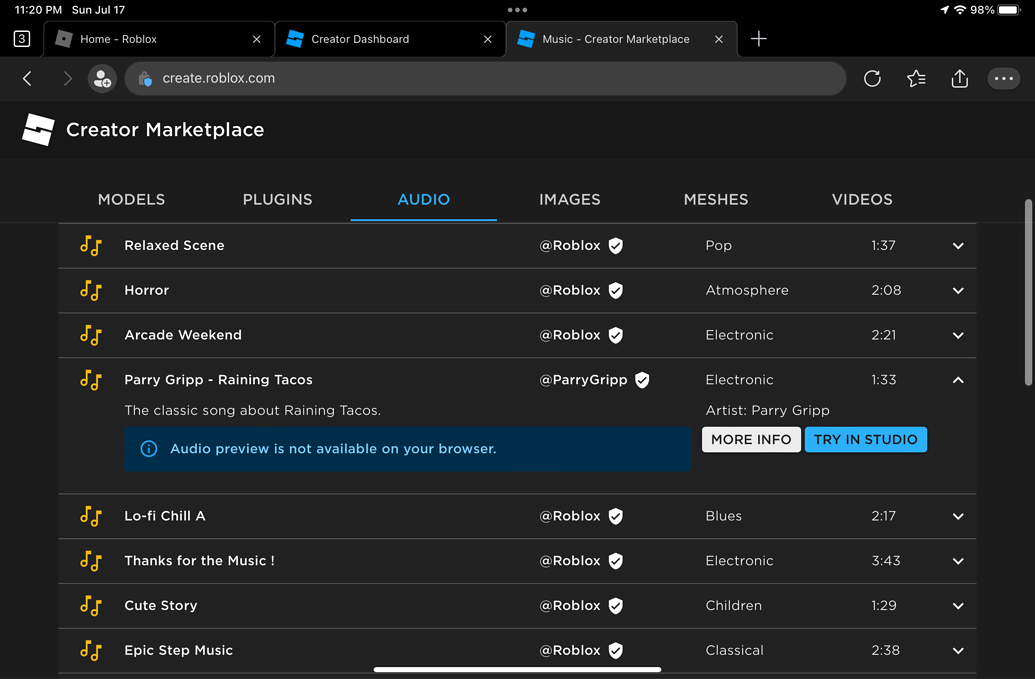Switch to the MESHES tab
The width and height of the screenshot is (1035, 679).
coord(716,199)
